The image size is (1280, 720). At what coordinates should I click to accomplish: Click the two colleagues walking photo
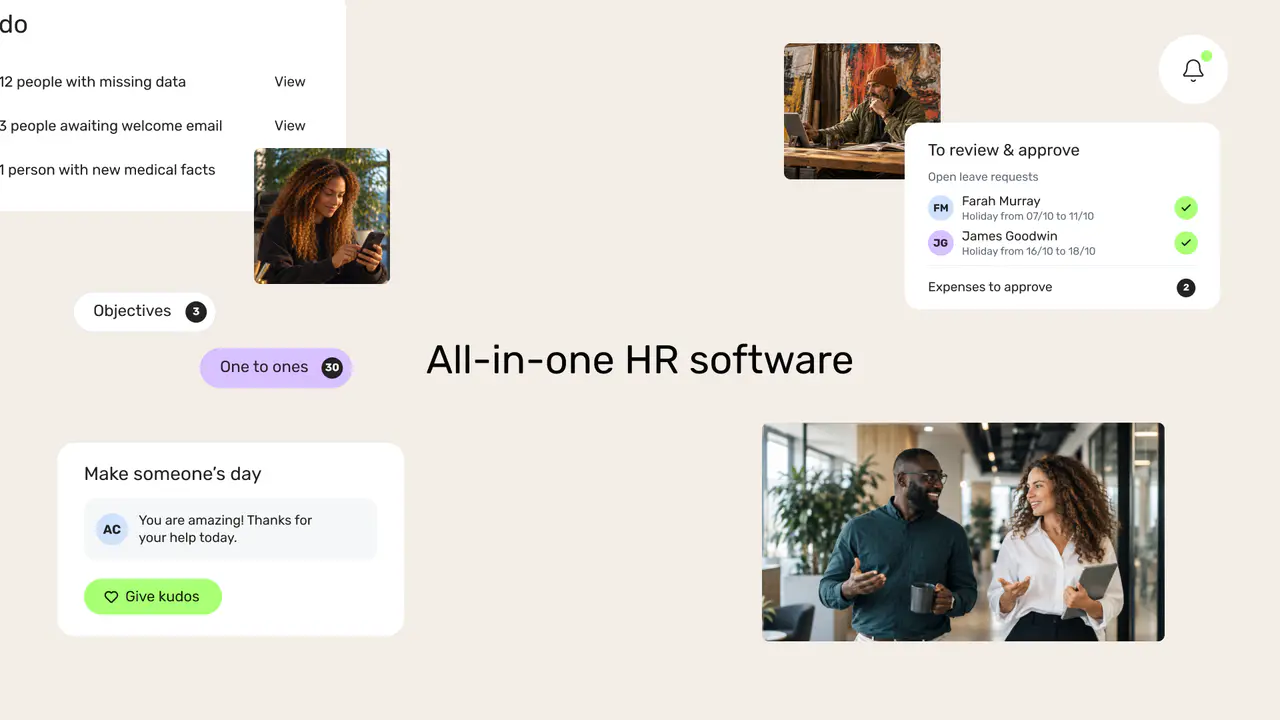click(x=963, y=532)
